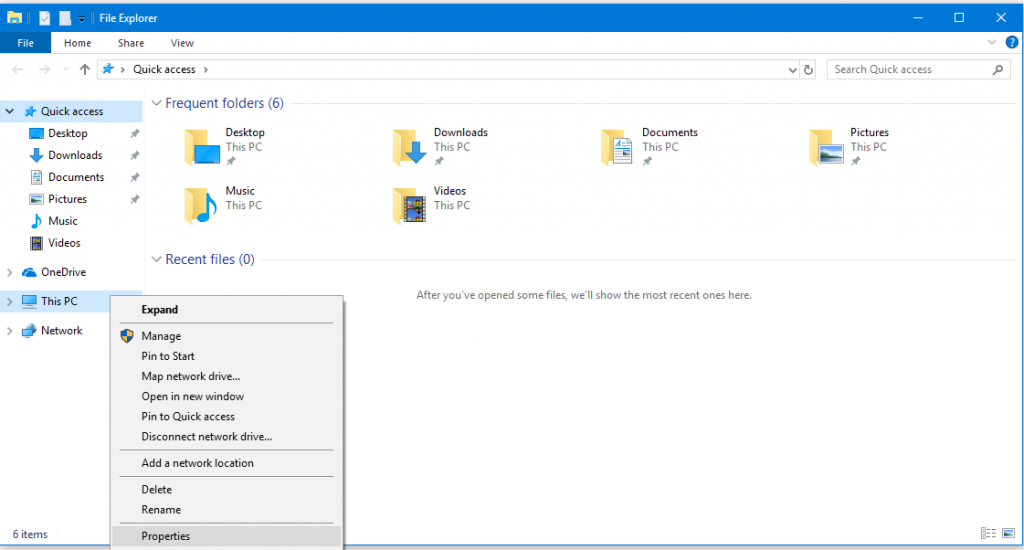Choose Pin to Quick access
The width and height of the screenshot is (1024, 550).
[226, 417]
